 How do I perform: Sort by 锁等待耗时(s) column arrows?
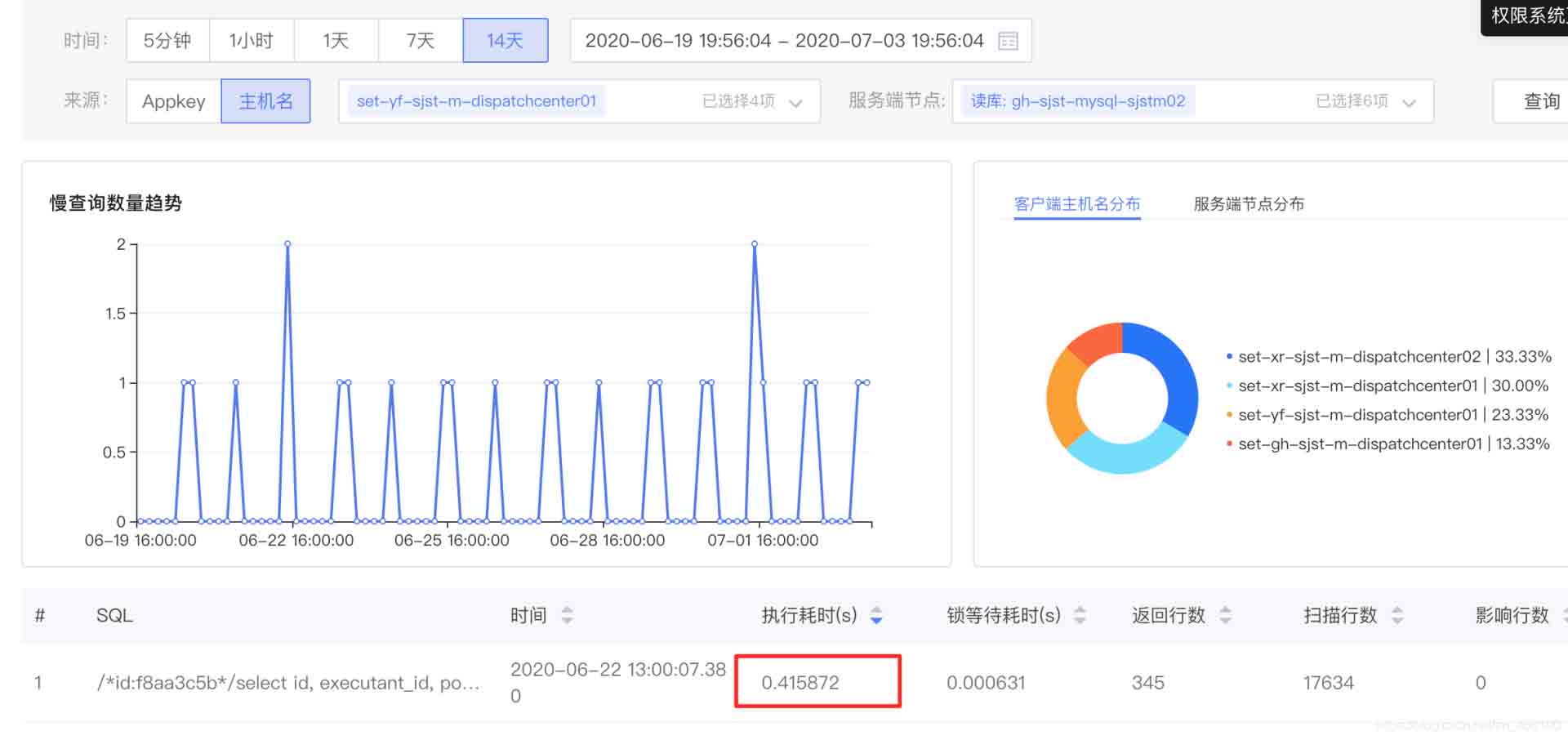click(x=1080, y=615)
